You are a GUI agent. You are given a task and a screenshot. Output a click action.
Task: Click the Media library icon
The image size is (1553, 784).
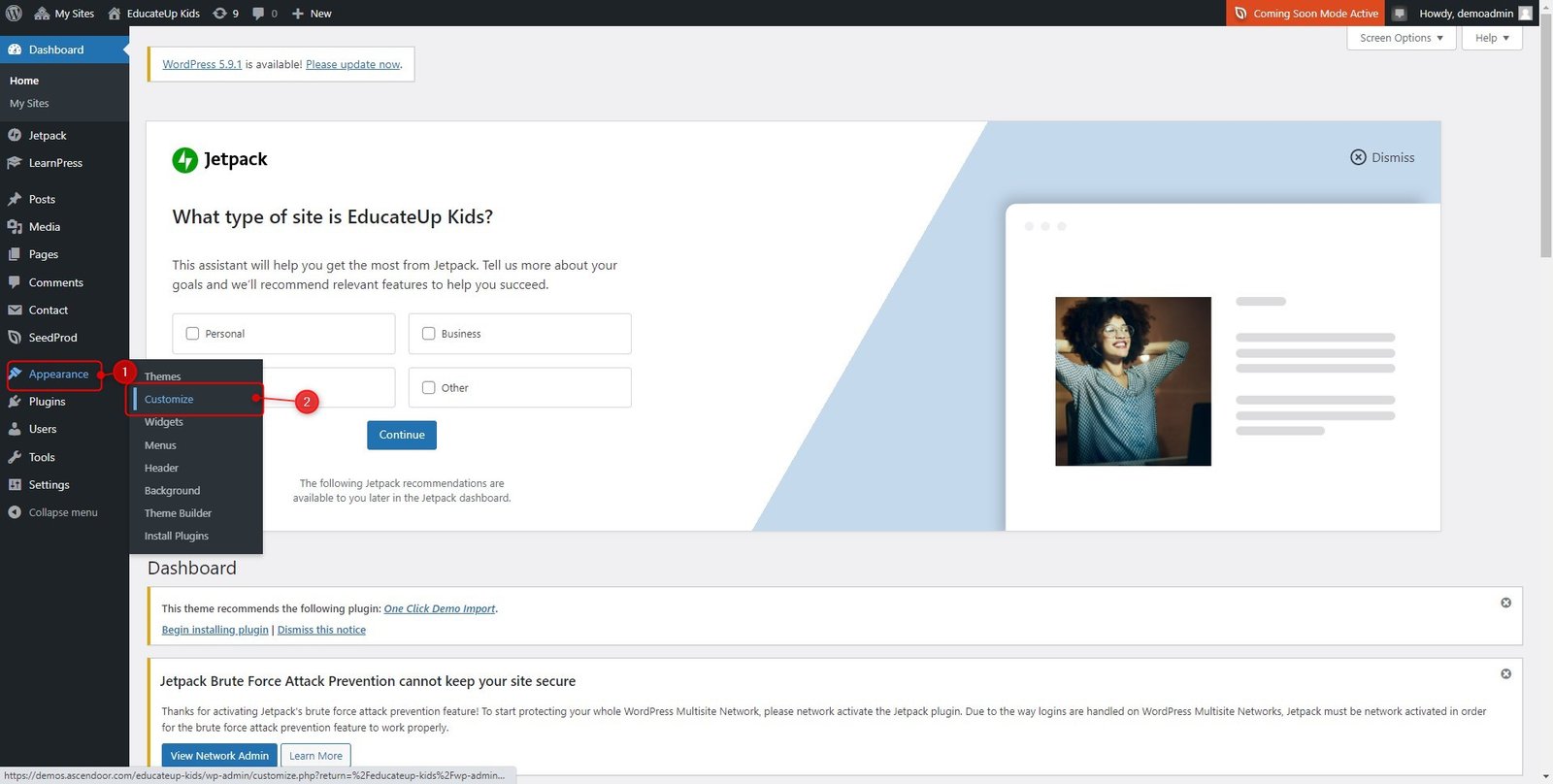[x=15, y=227]
